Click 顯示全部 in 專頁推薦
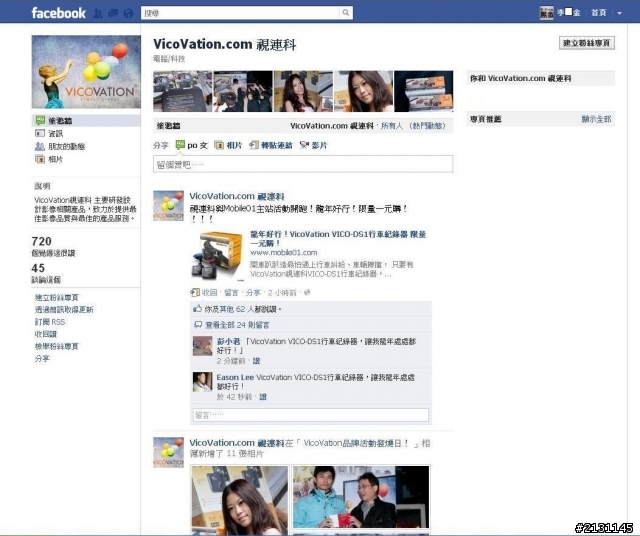The image size is (640, 536). 596,119
